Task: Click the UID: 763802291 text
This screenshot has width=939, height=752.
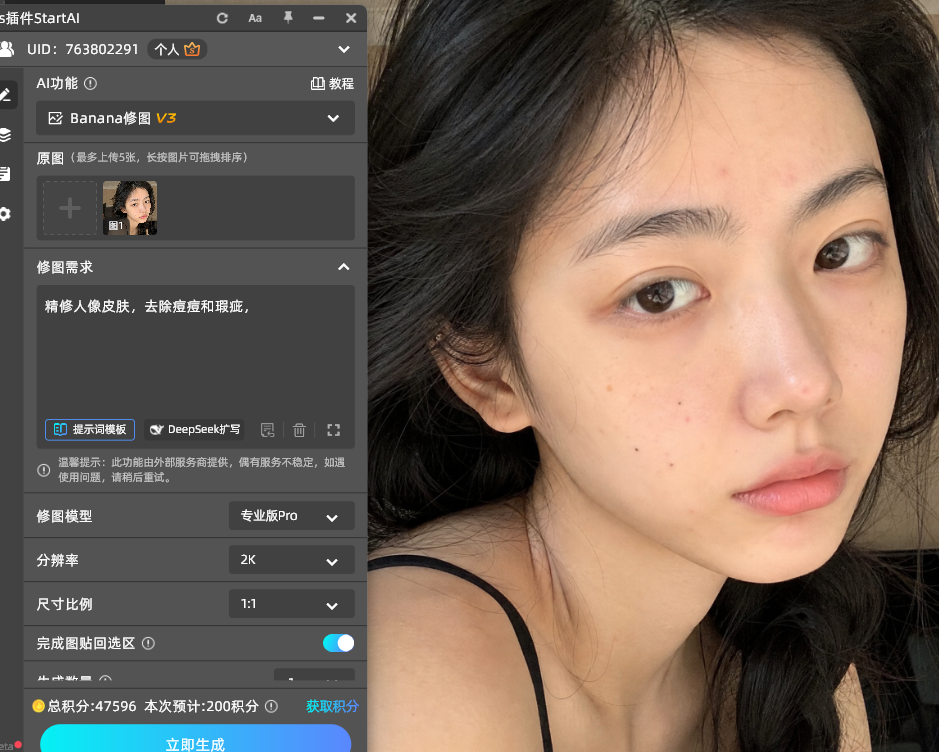Action: [83, 49]
